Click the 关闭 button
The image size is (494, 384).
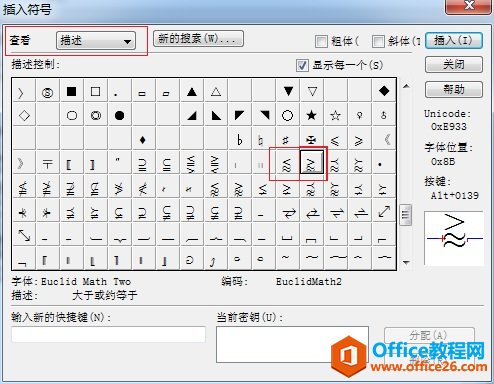[454, 64]
